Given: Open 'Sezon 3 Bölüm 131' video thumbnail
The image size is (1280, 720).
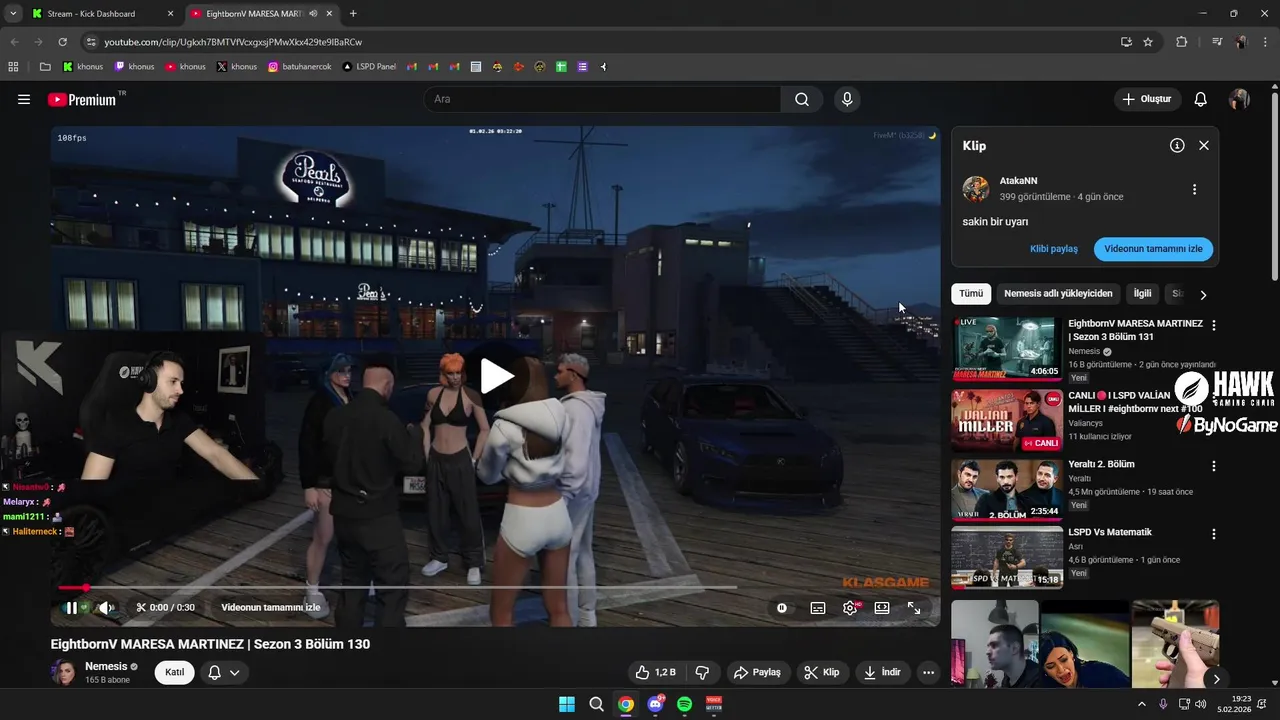Looking at the screenshot, I should click(x=1007, y=349).
